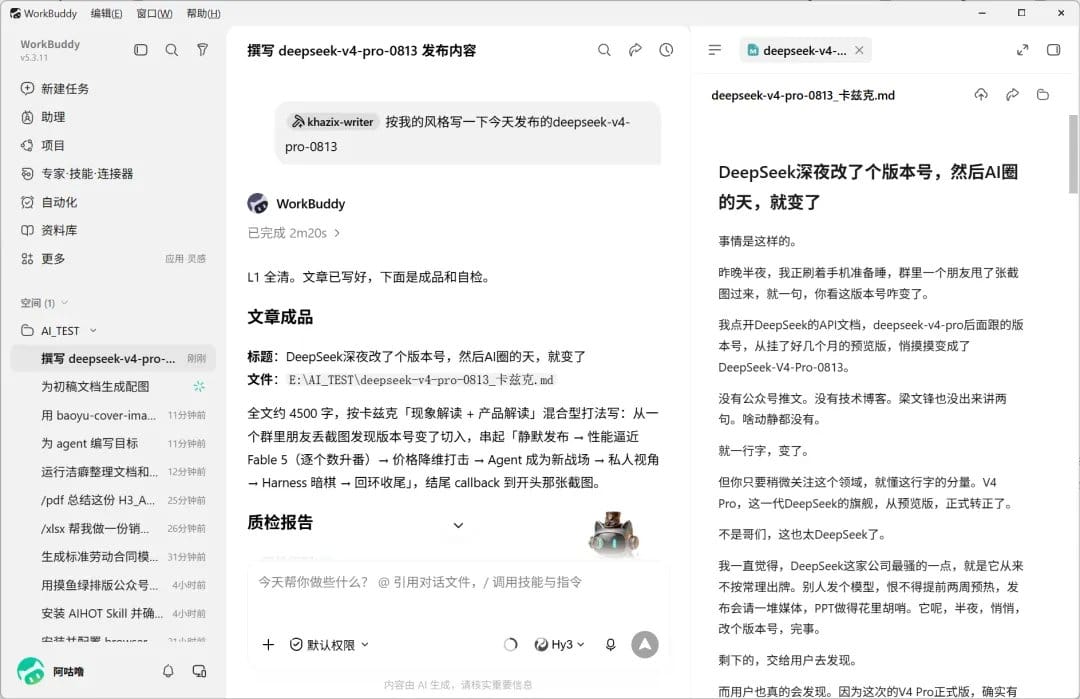Click the AI_TEST folder icon

[27, 331]
